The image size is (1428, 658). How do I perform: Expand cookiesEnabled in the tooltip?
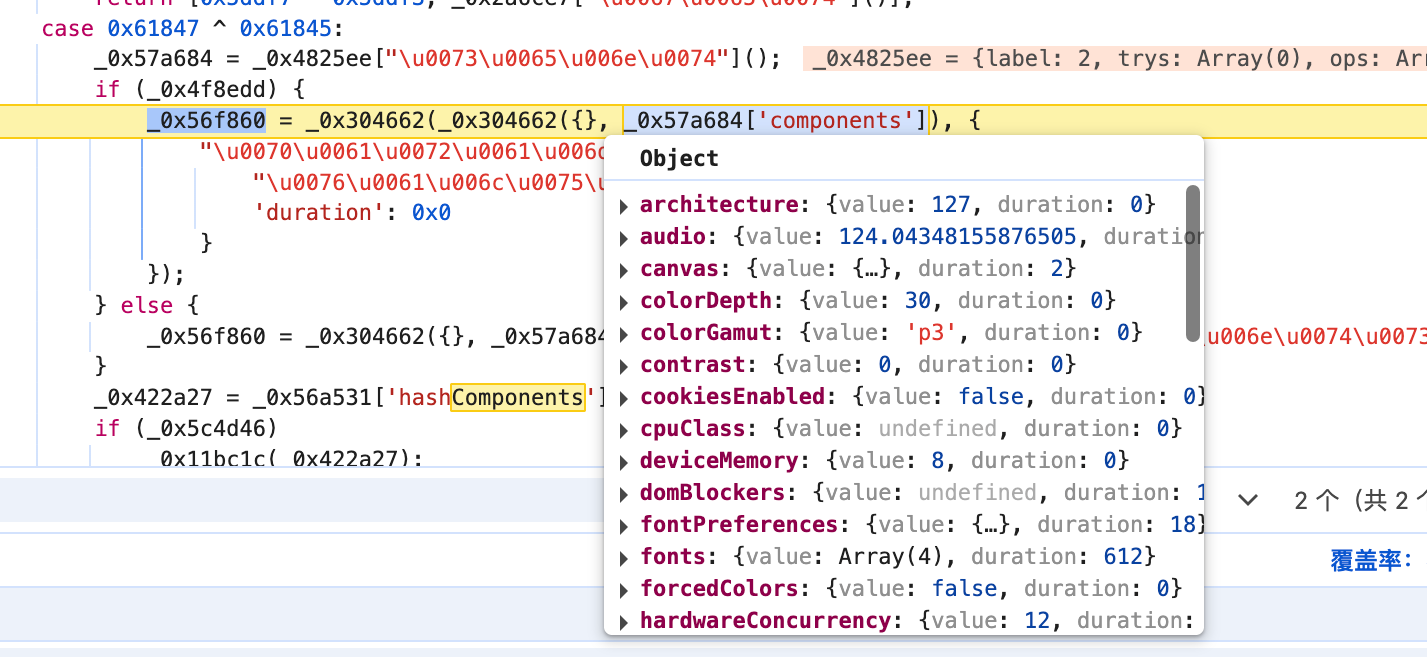point(624,398)
